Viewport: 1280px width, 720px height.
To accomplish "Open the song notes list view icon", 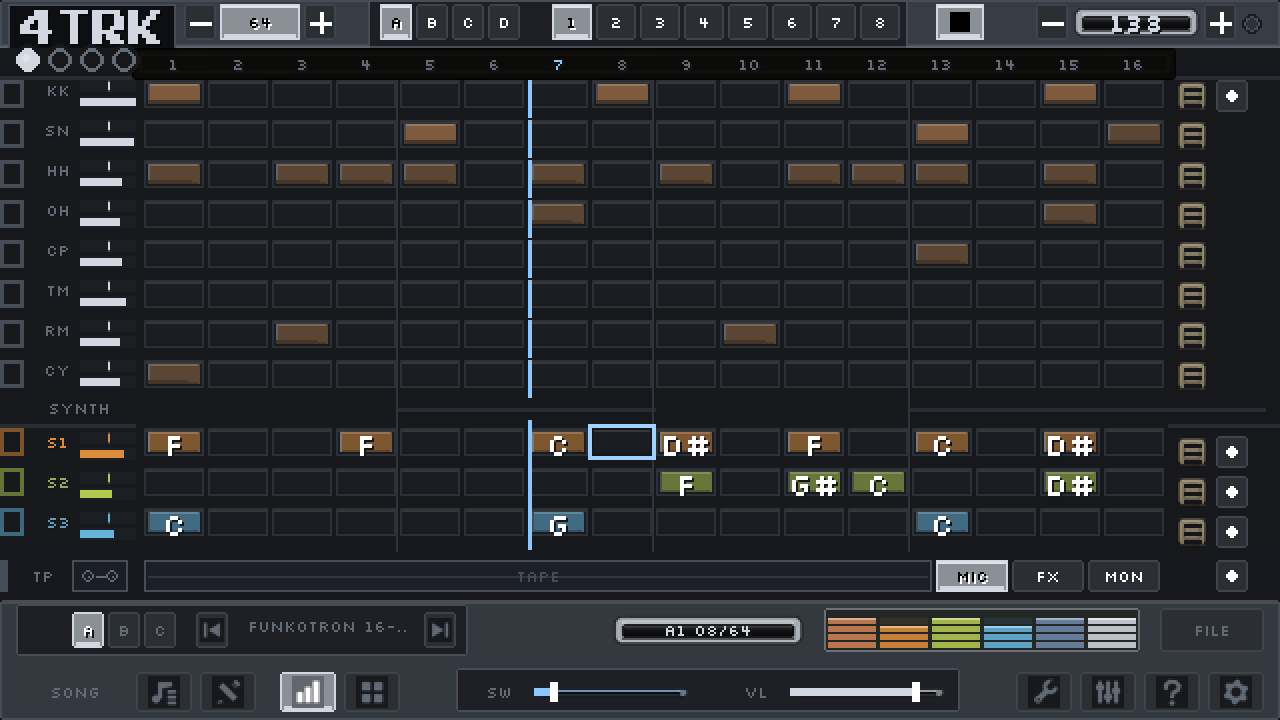I will pos(164,691).
